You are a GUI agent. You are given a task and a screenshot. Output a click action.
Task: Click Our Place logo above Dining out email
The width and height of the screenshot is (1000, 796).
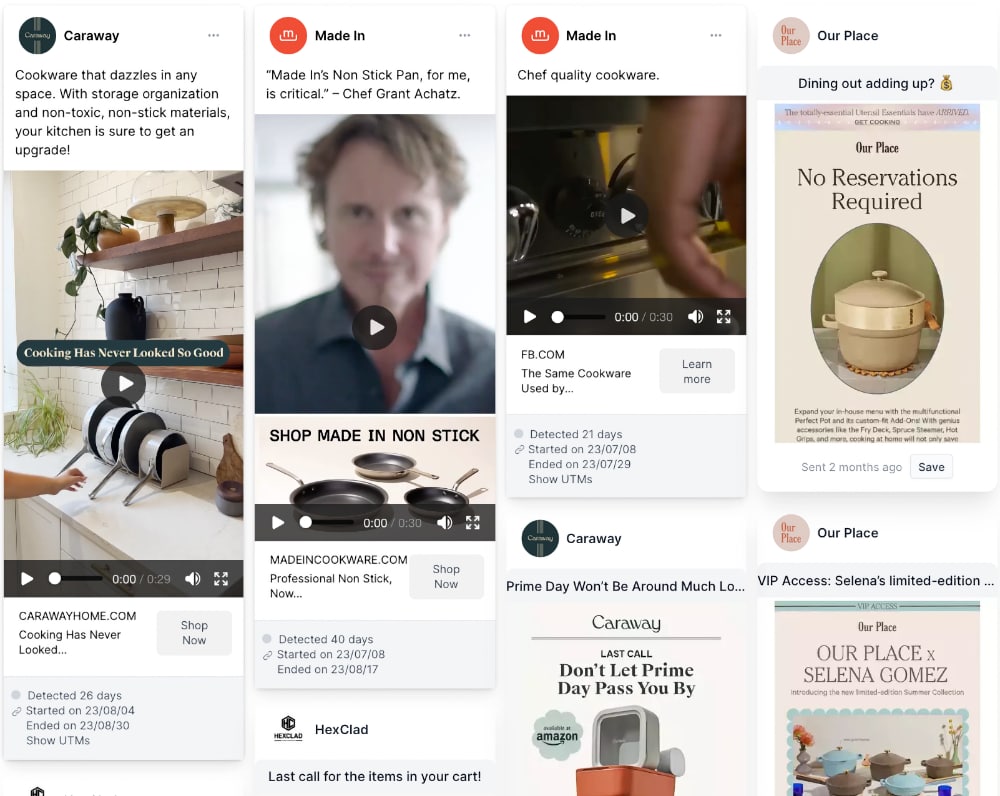pos(791,36)
